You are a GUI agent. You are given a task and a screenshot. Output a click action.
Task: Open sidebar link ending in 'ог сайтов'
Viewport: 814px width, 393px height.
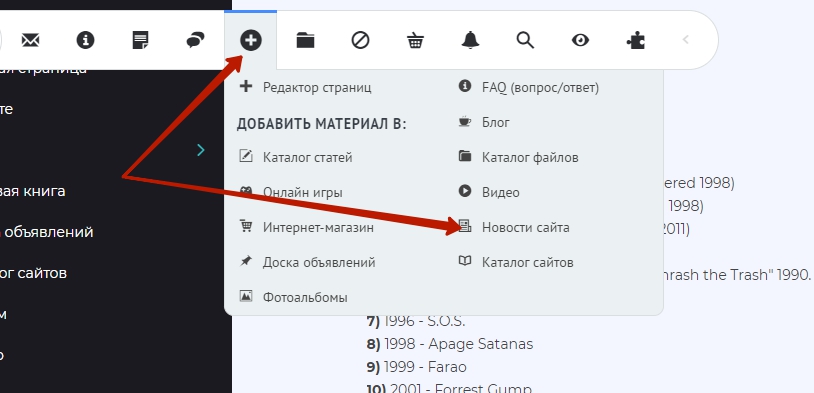click(x=33, y=273)
